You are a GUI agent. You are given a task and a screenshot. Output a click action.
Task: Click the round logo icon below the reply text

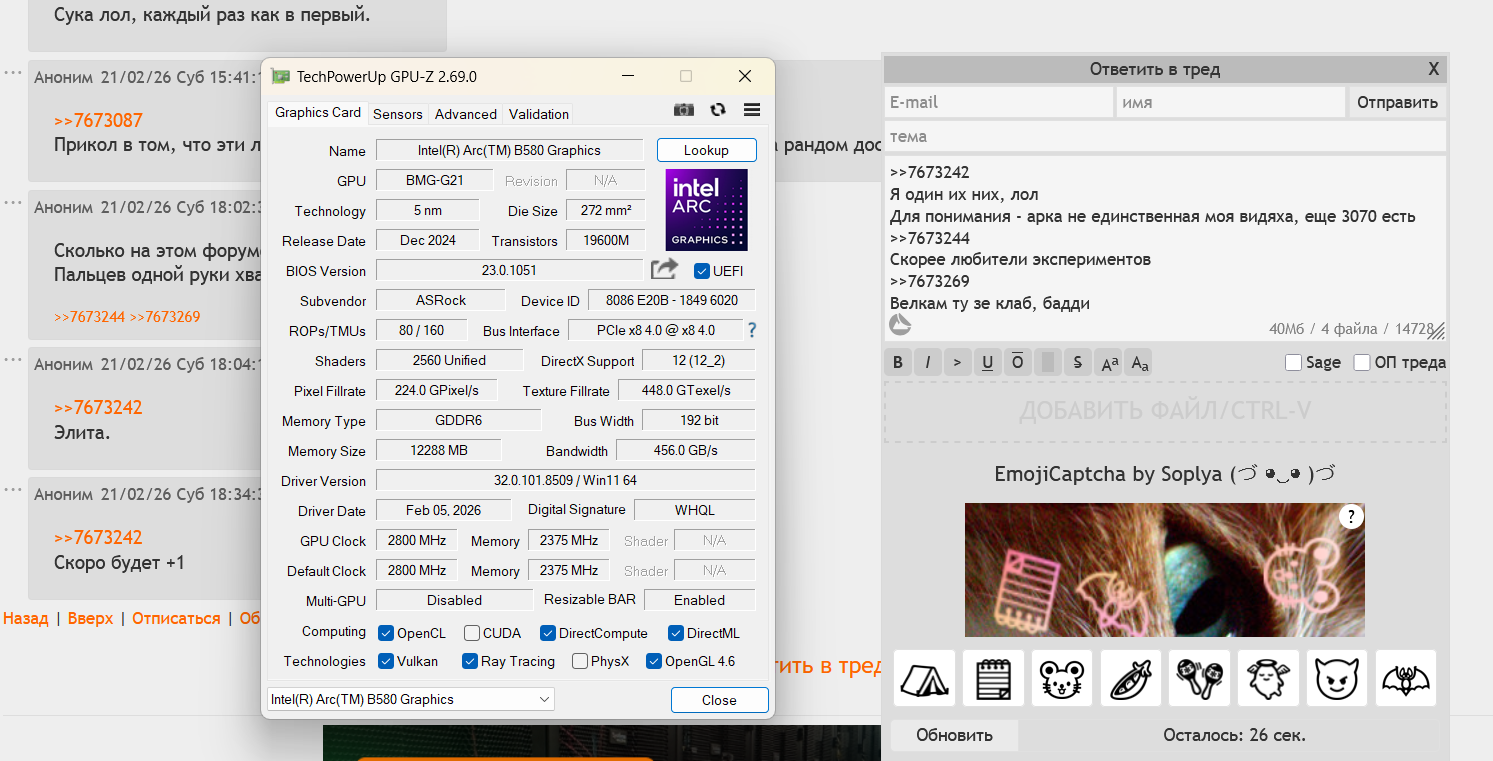tap(900, 325)
